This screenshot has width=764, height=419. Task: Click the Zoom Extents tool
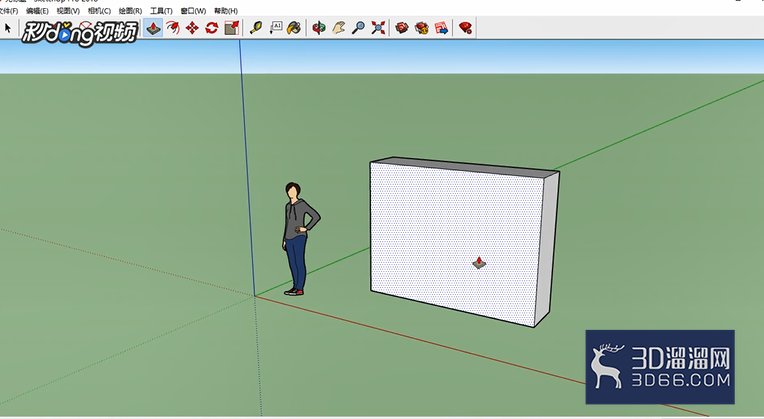[378, 28]
